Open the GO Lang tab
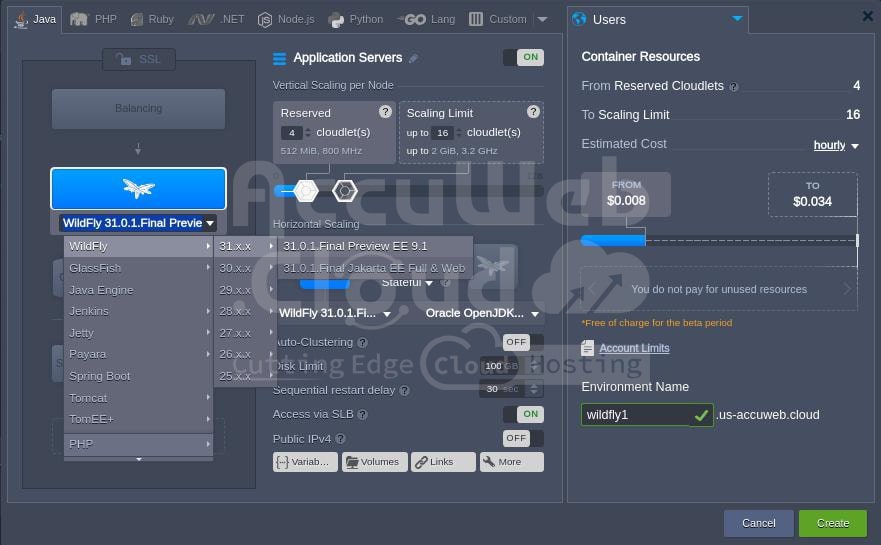 point(426,20)
